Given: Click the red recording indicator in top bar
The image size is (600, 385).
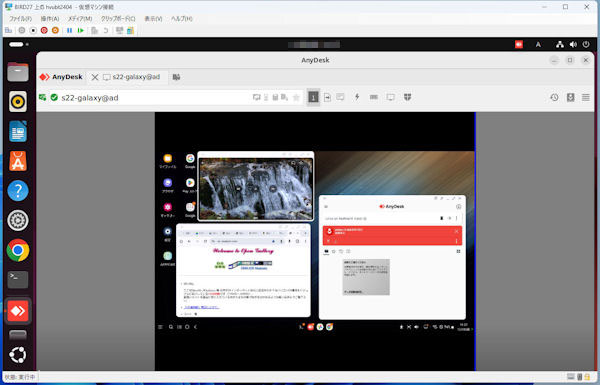Looking at the screenshot, I should point(518,44).
